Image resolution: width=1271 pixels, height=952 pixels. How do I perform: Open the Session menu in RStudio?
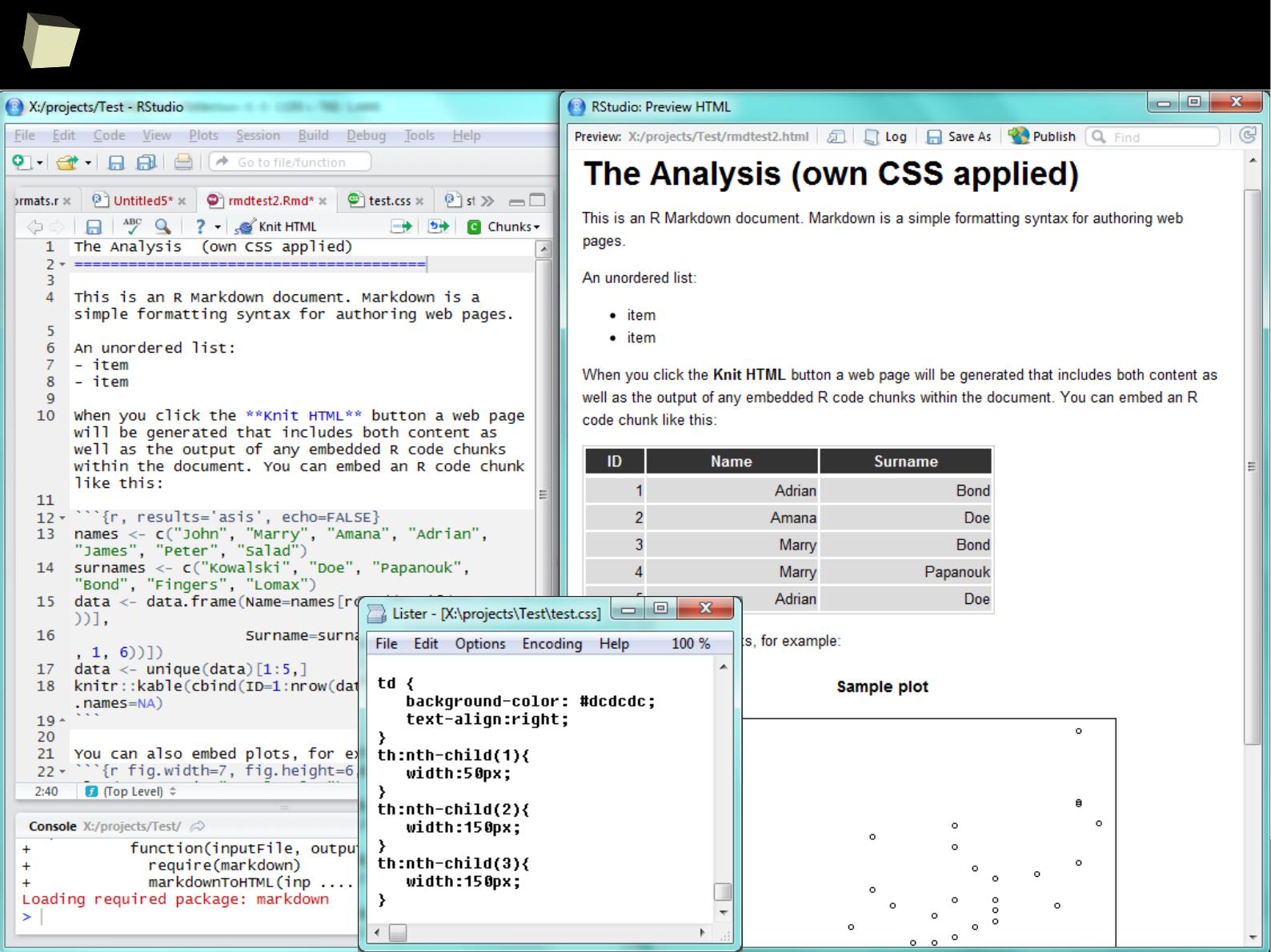(x=258, y=135)
